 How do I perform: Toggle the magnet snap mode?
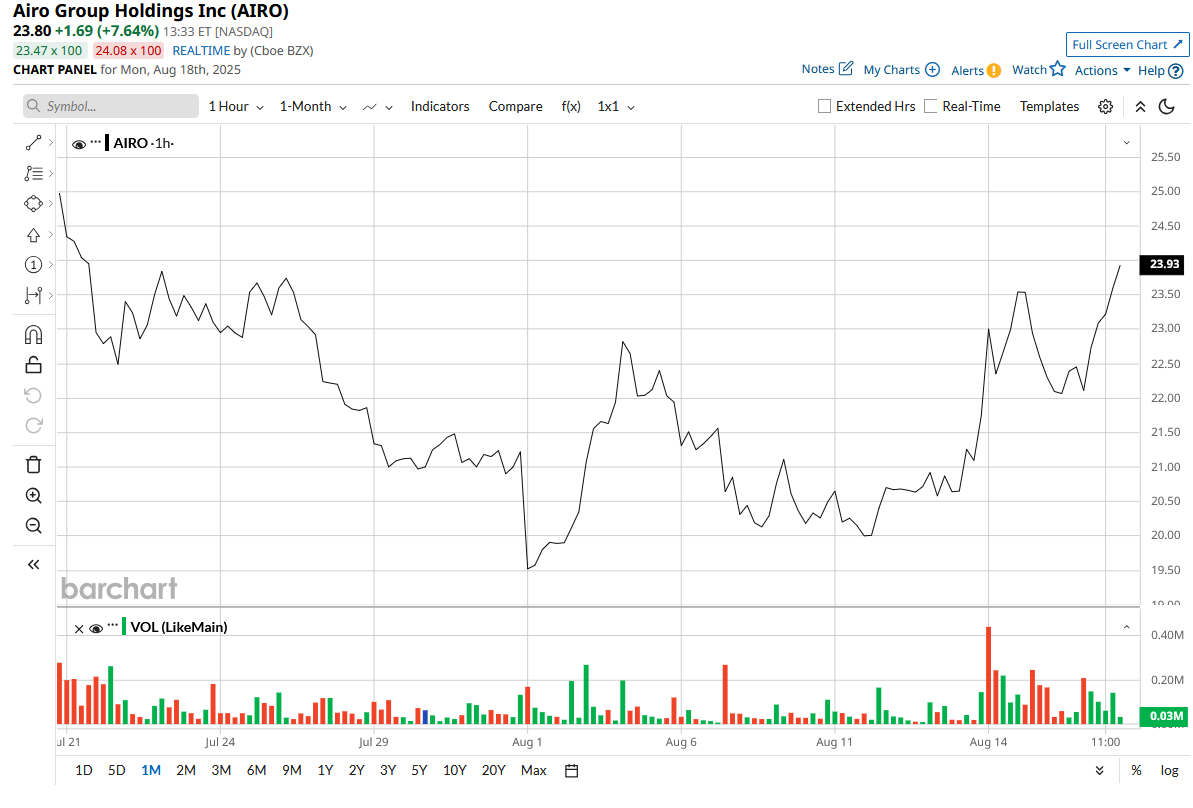(x=33, y=335)
